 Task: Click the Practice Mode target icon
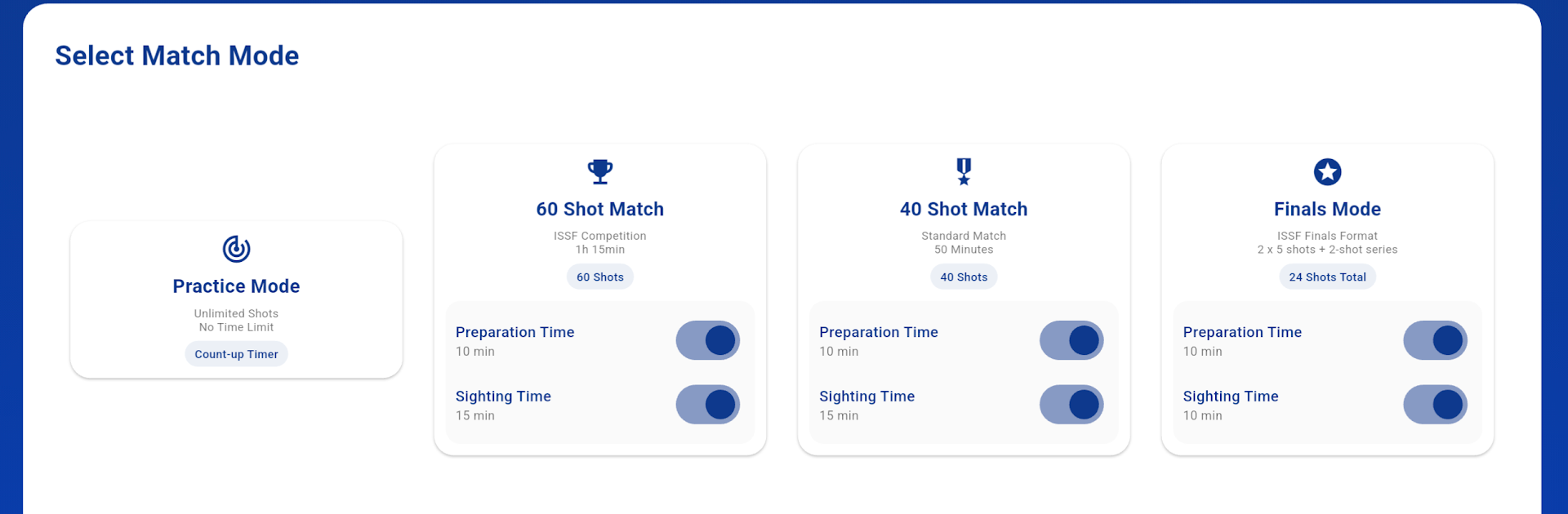236,249
